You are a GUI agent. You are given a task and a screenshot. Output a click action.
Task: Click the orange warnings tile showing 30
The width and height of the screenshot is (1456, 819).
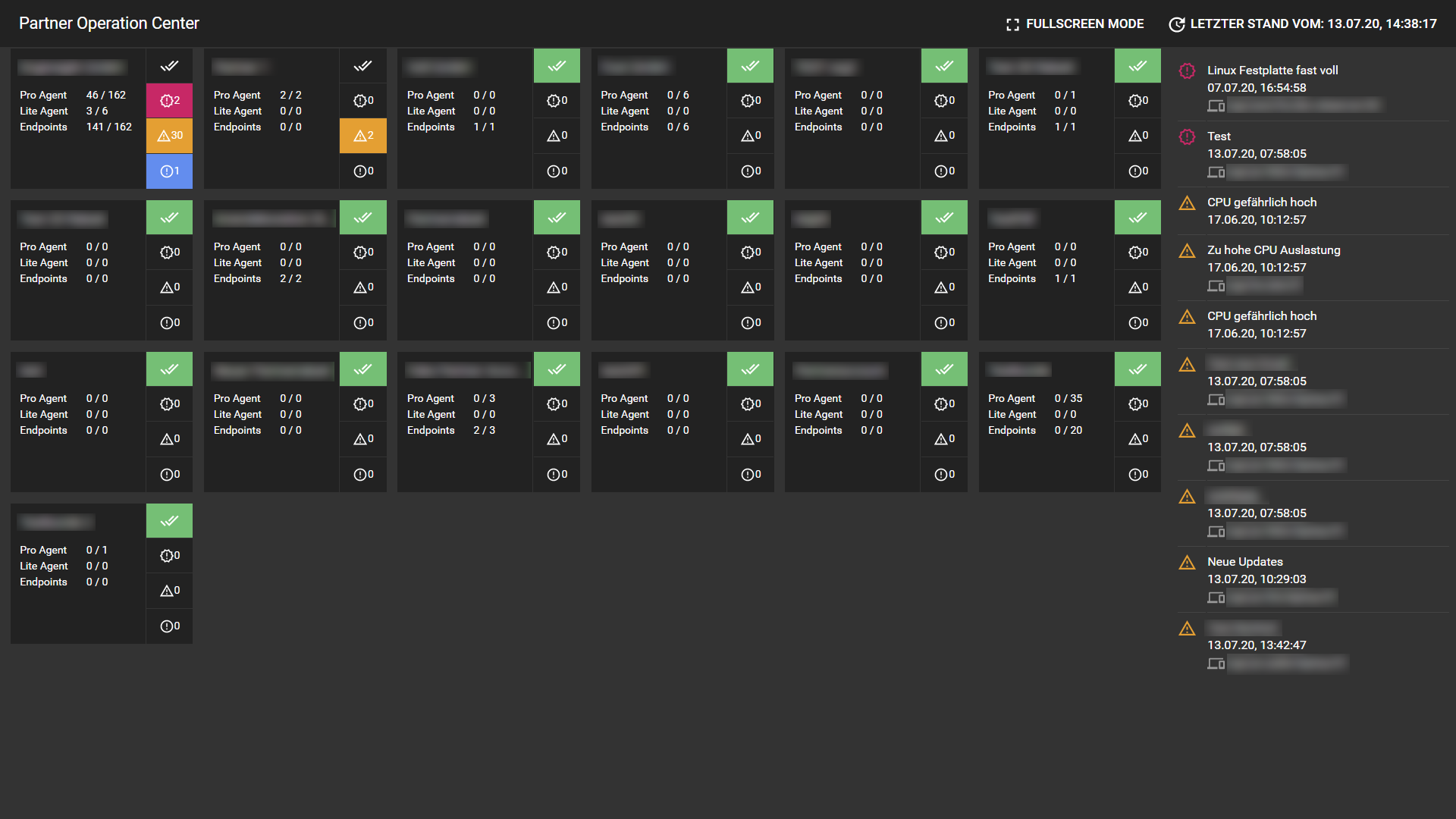click(169, 136)
